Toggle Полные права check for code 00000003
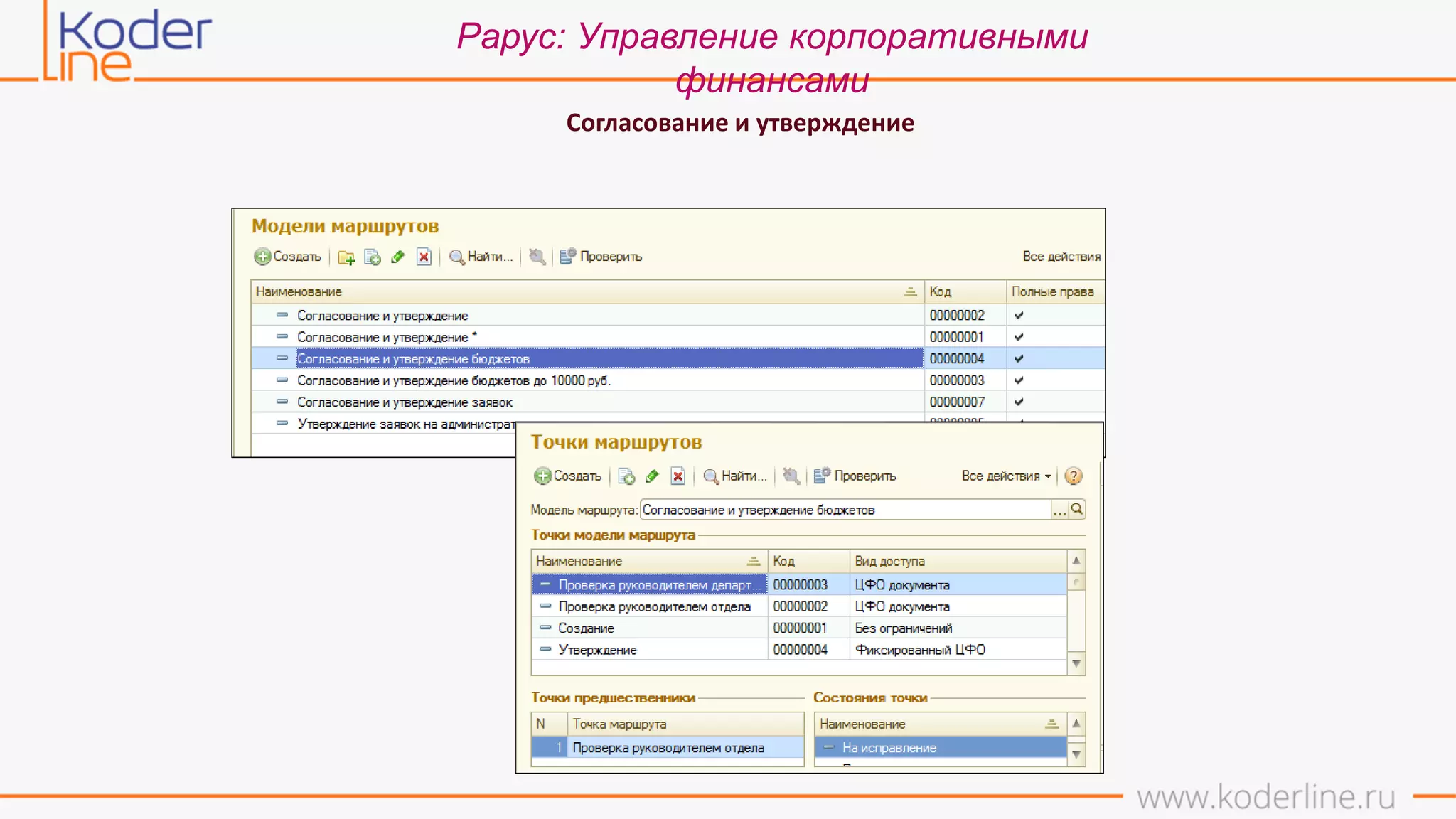The width and height of the screenshot is (1456, 819). tap(1019, 380)
